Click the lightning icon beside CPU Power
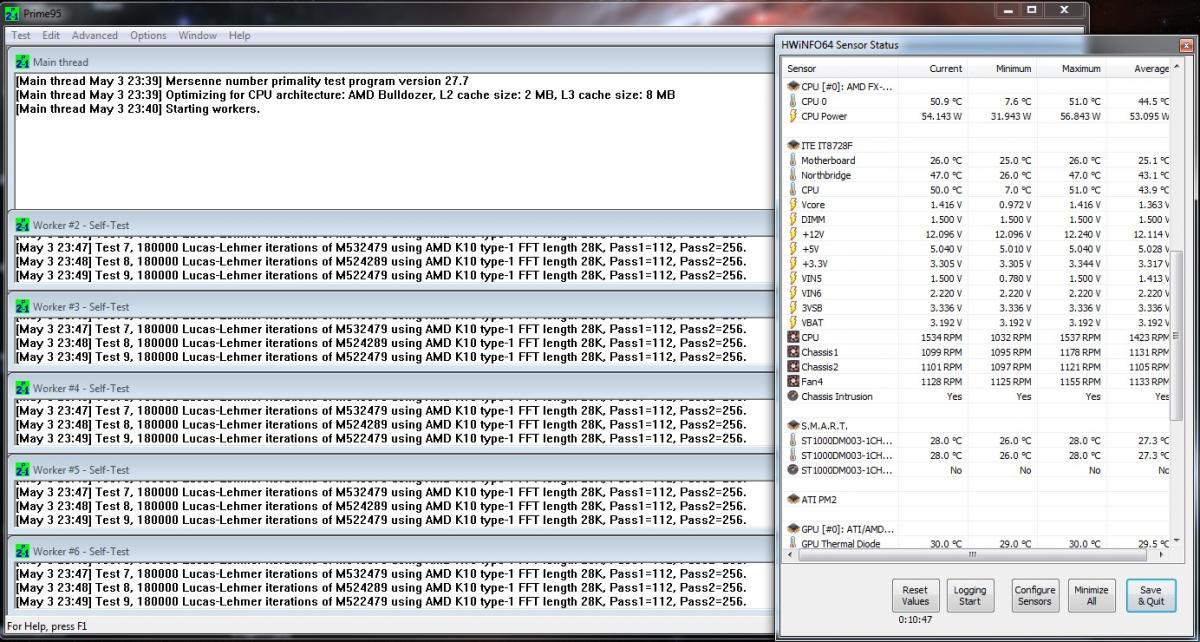Image resolution: width=1200 pixels, height=642 pixels. 793,116
